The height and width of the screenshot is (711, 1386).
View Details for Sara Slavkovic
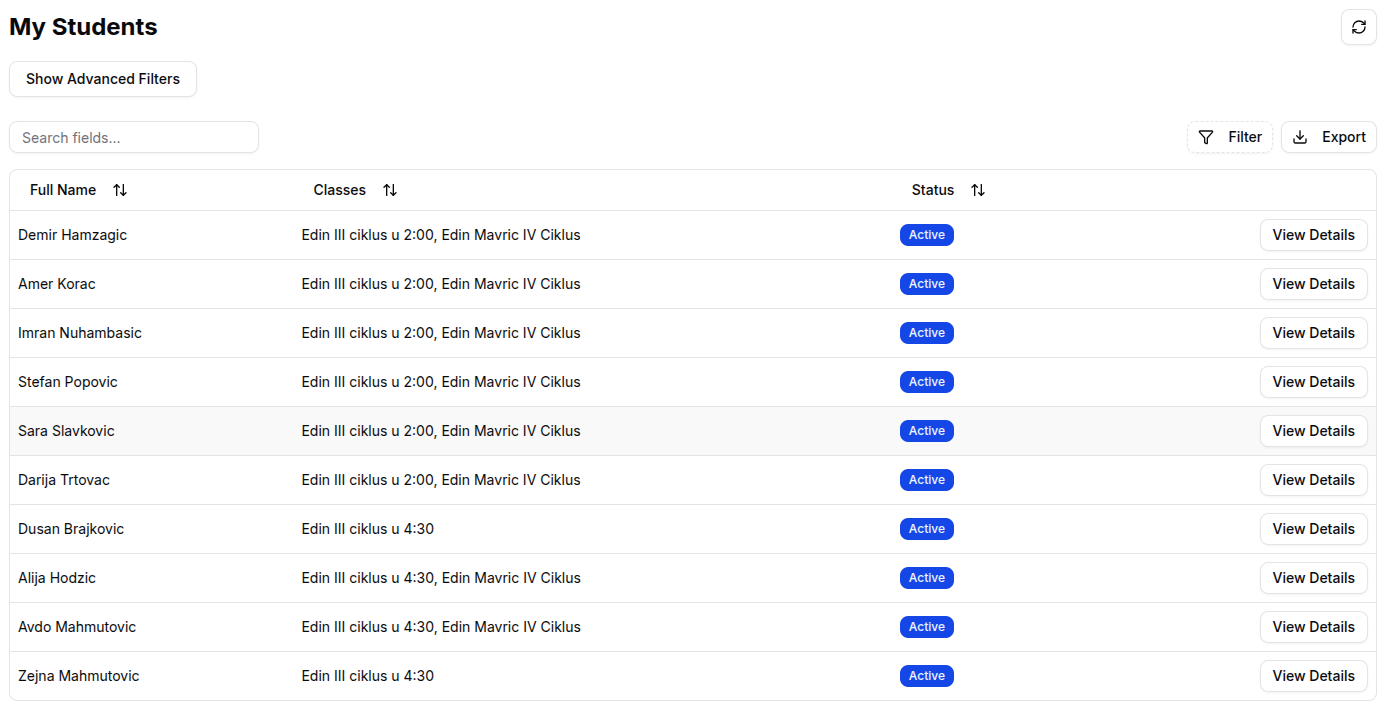click(1313, 431)
